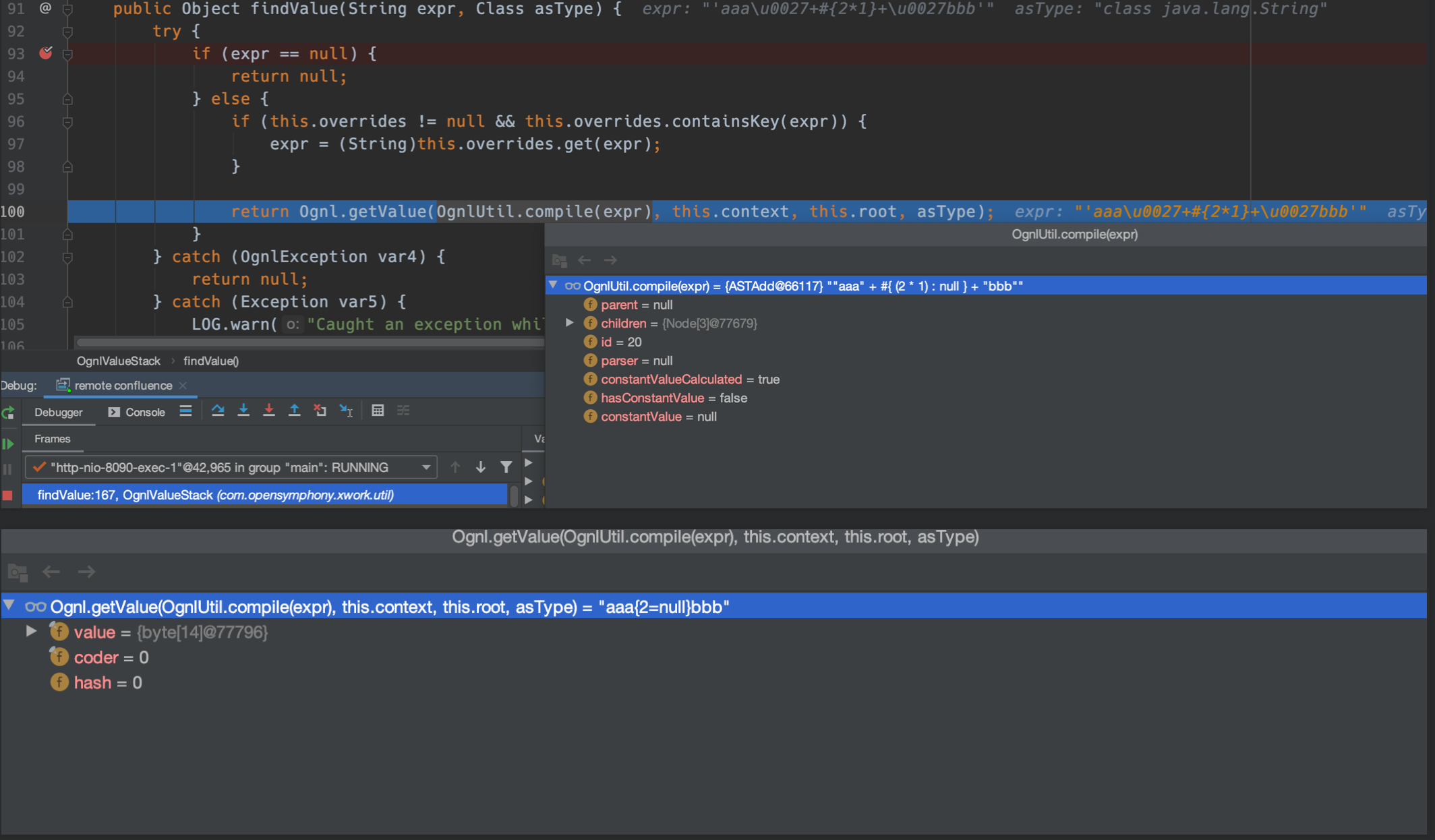Collapse the OgnlUtil.compile(expr) result node
Screen dimensions: 1435x840
point(553,285)
